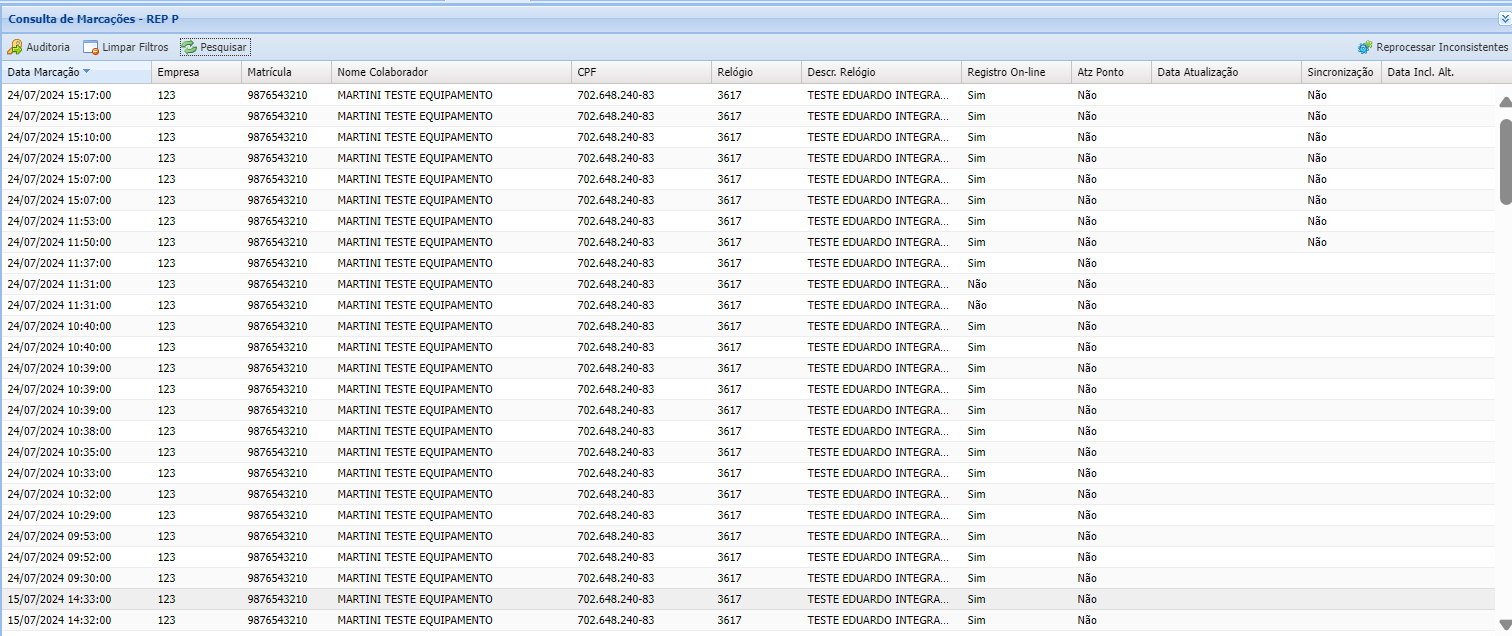The image size is (1512, 636).
Task: Click the CPF column header
Action: pyautogui.click(x=641, y=72)
